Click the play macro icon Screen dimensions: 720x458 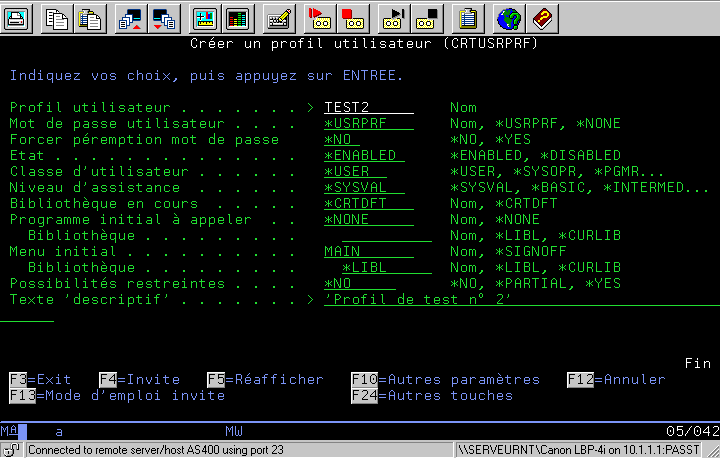pos(395,17)
